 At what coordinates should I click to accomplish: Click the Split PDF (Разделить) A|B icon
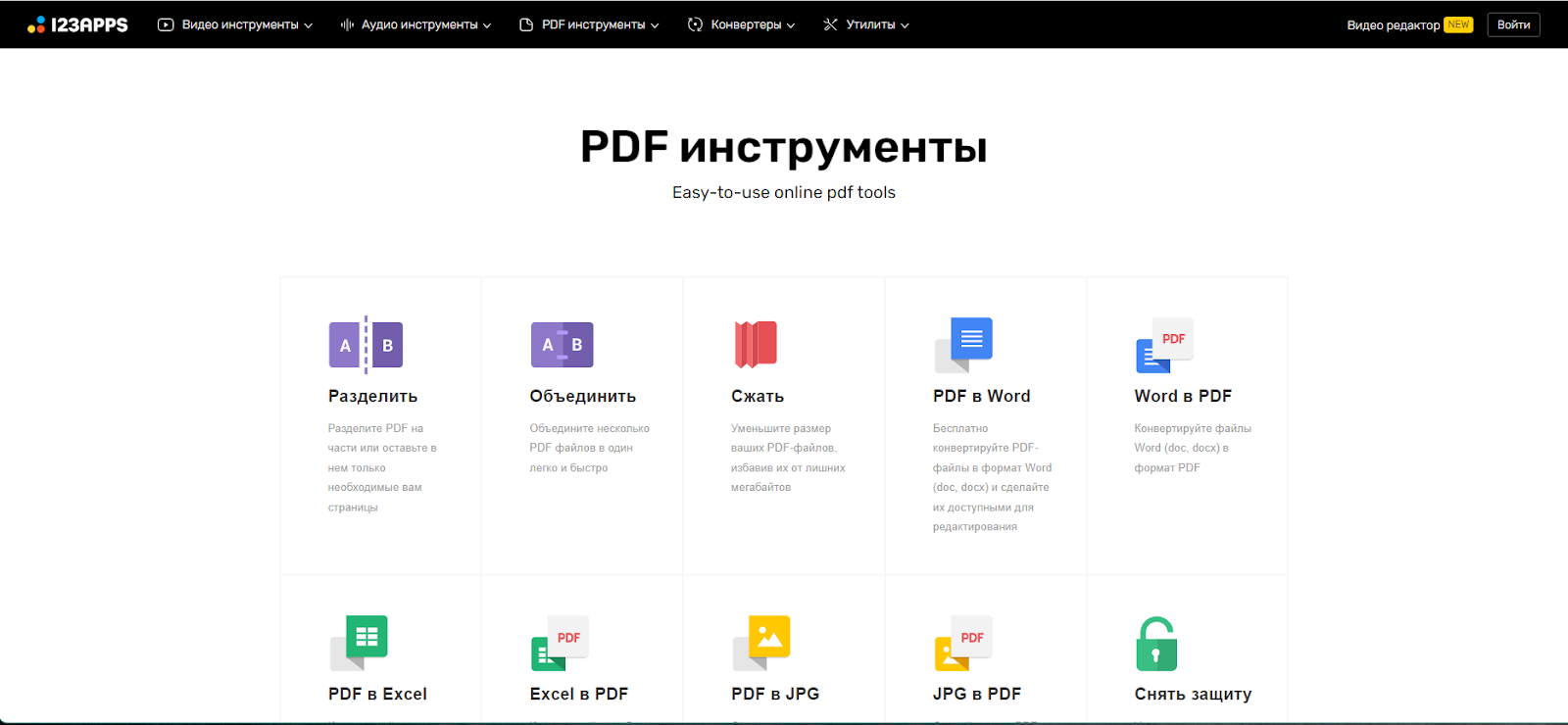[x=366, y=345]
